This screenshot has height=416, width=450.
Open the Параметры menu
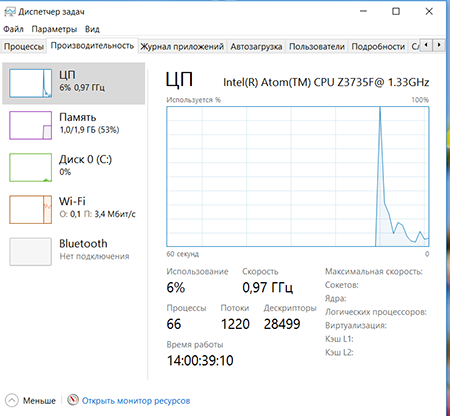54,29
